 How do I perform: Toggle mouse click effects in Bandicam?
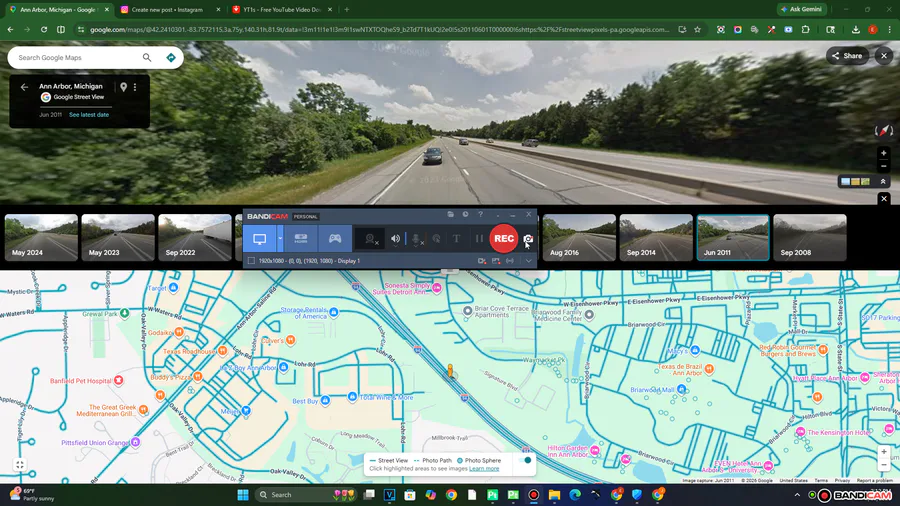[x=437, y=239]
